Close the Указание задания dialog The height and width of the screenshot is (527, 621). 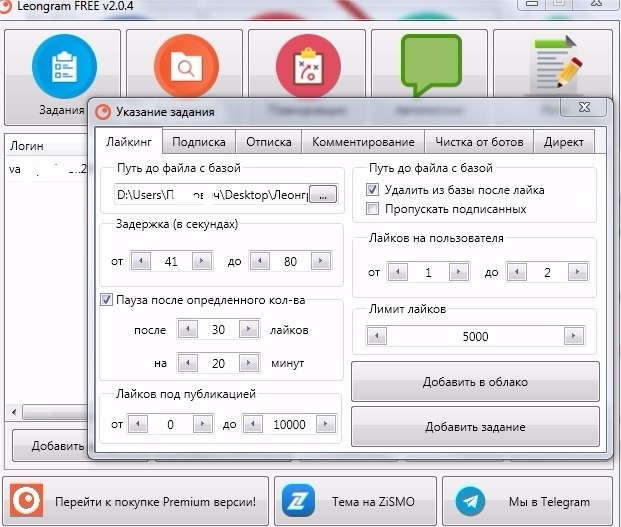click(x=583, y=107)
